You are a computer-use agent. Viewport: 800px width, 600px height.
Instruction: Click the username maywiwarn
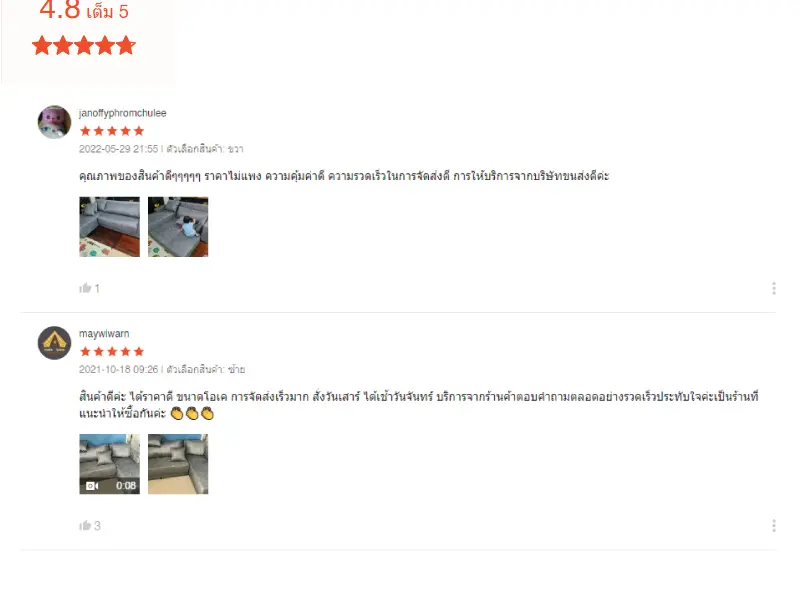[104, 334]
